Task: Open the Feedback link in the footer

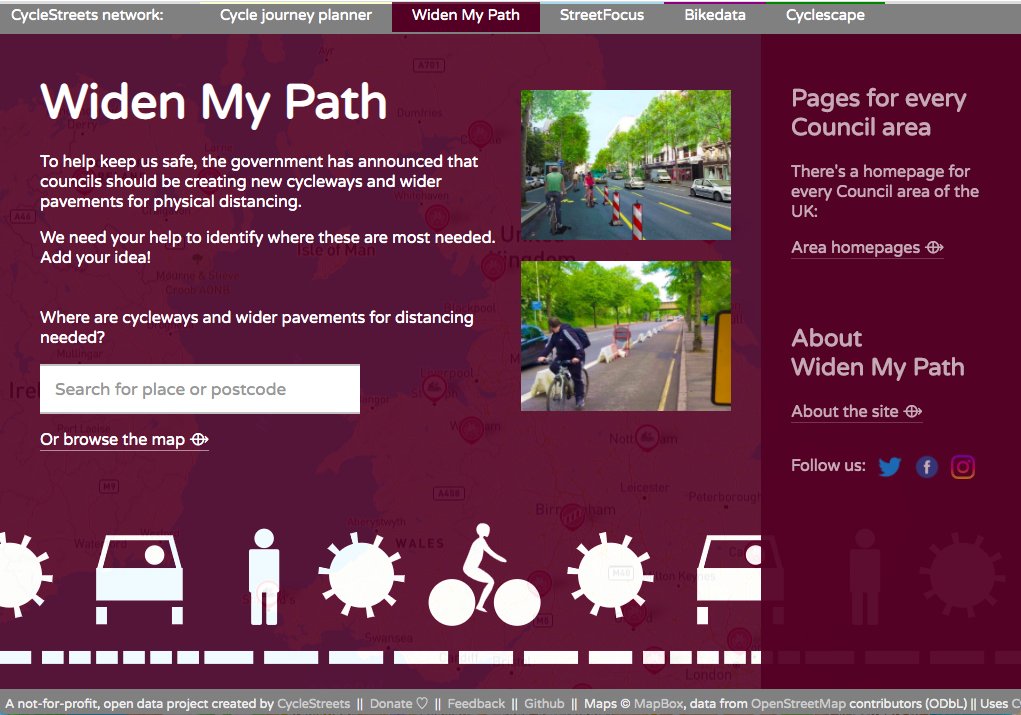Action: pyautogui.click(x=476, y=703)
